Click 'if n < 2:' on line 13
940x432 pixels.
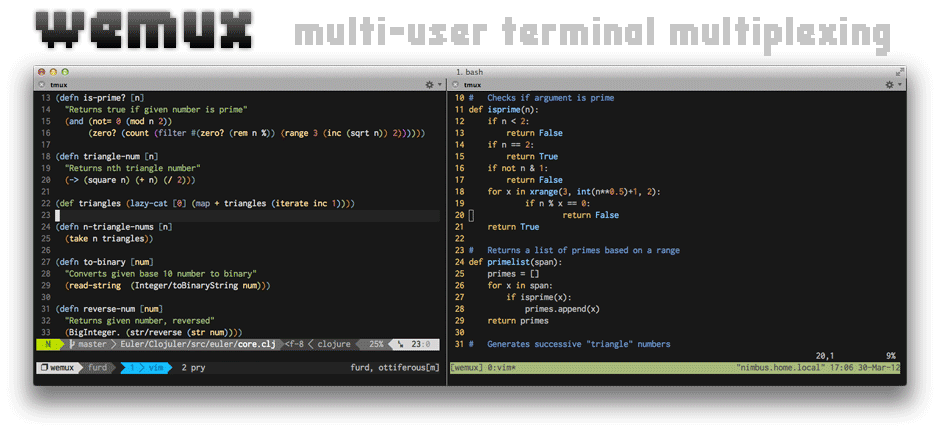point(508,121)
